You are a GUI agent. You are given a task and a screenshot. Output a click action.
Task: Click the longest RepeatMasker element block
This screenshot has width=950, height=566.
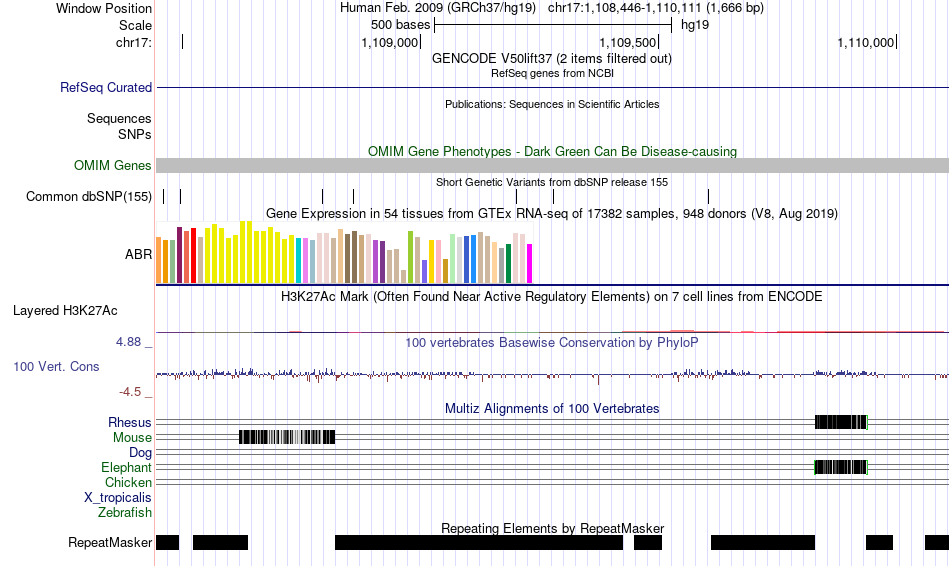[x=479, y=542]
